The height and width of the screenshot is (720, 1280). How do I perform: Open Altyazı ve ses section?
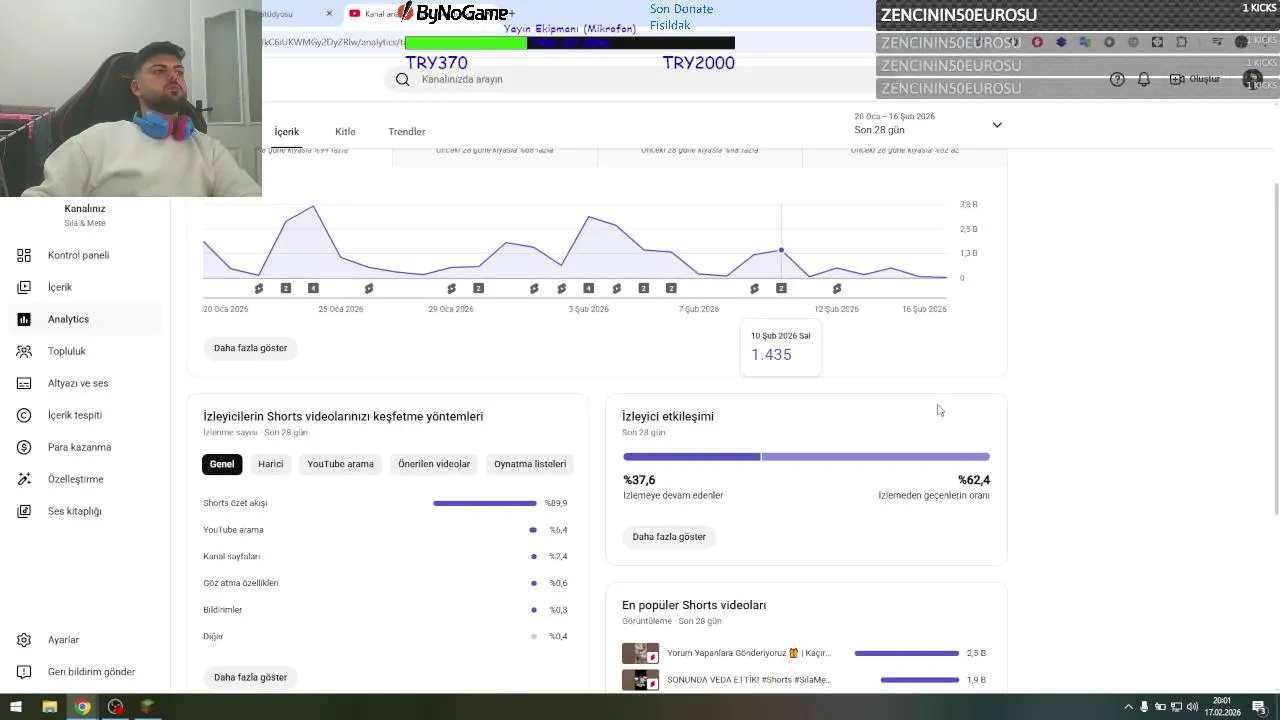pos(80,383)
